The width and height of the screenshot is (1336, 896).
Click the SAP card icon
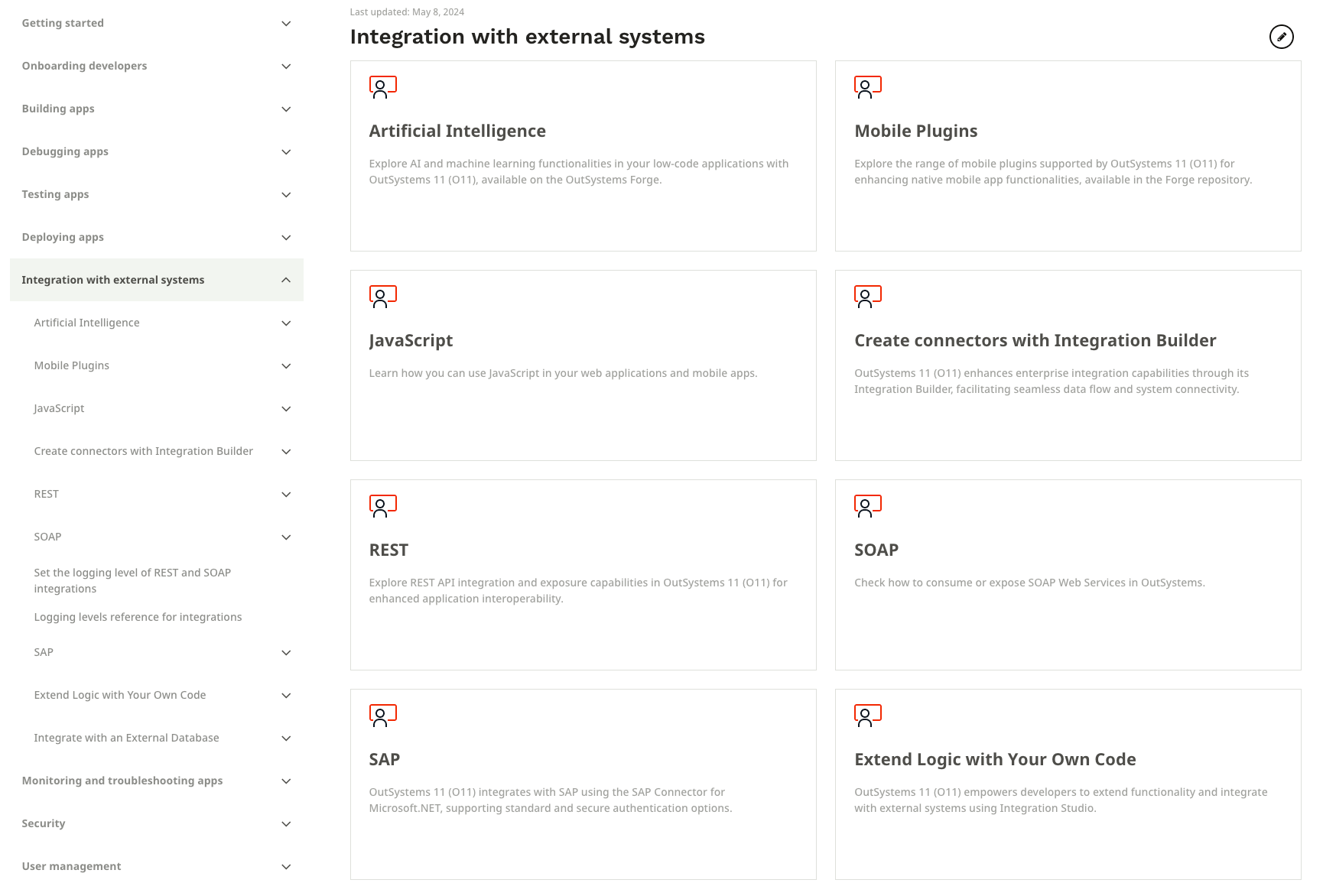382,716
